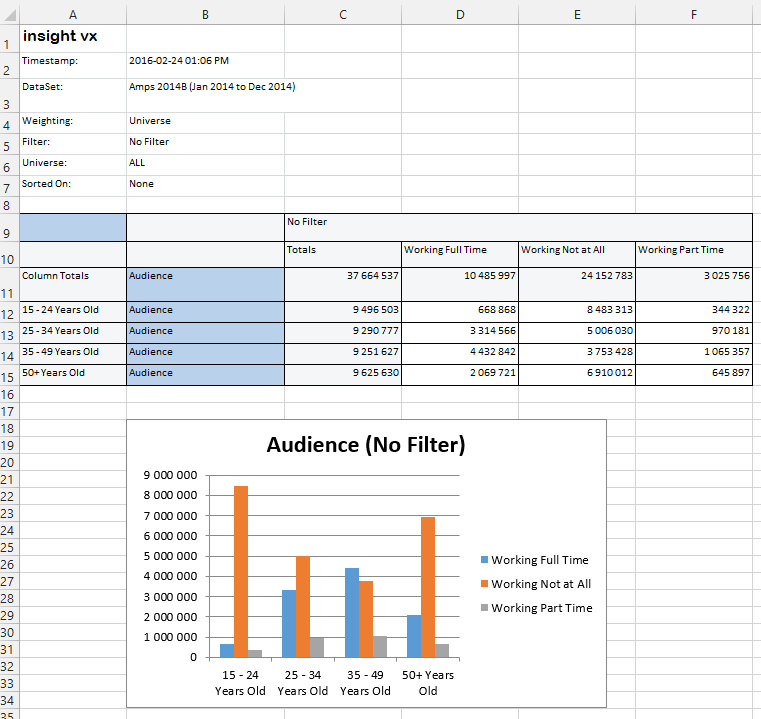Select row 11 header
Viewport: 761px width, 719px height.
[10, 284]
